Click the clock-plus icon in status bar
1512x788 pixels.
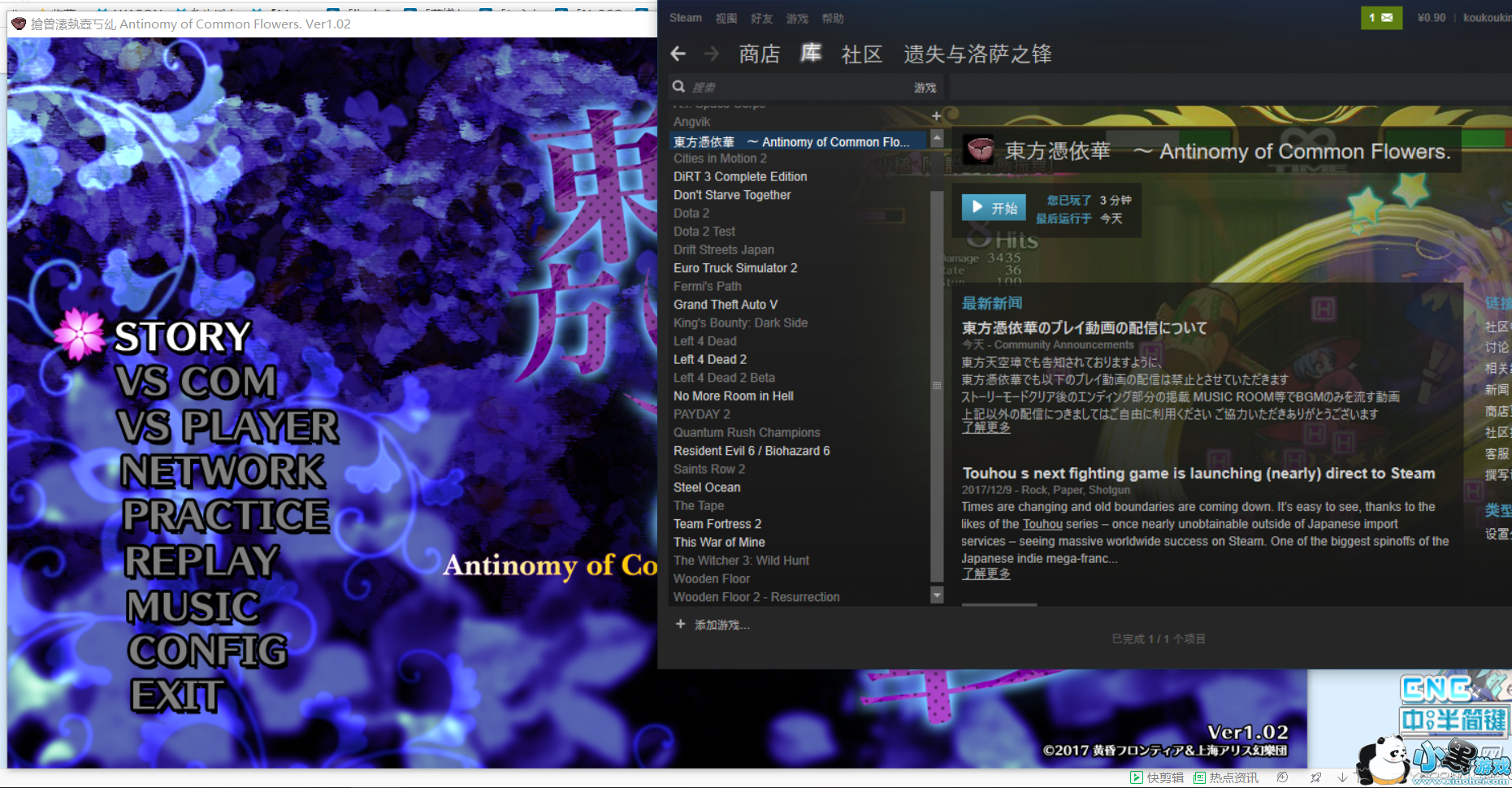pos(1282,777)
